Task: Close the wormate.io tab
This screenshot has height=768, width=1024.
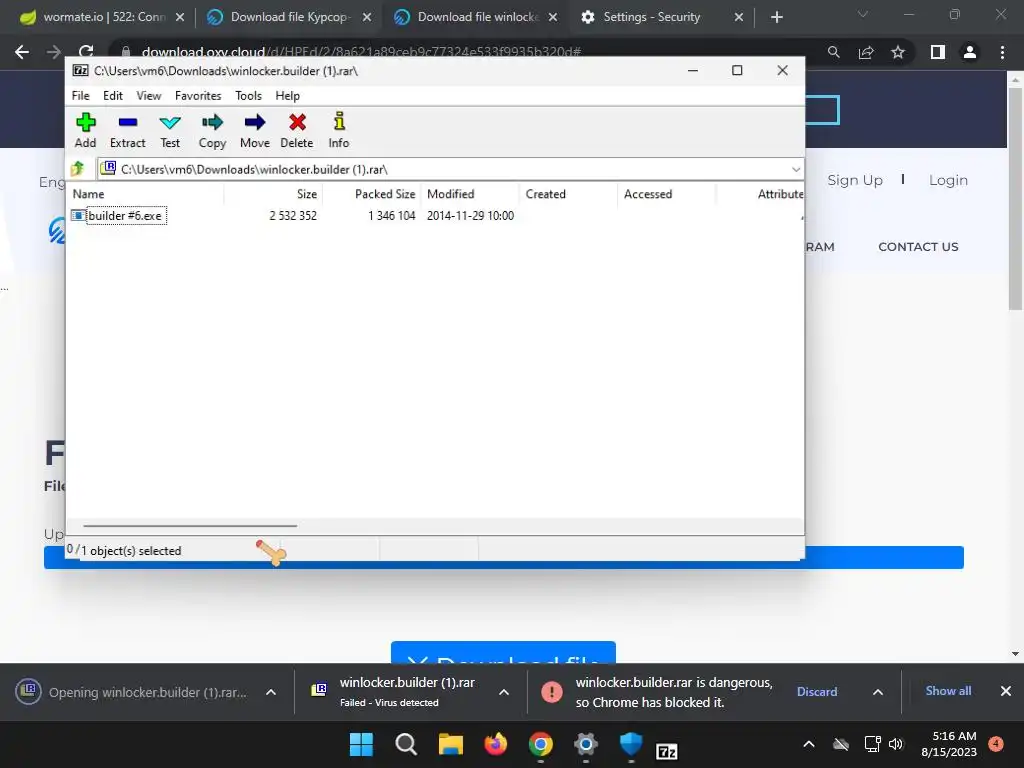Action: click(180, 17)
